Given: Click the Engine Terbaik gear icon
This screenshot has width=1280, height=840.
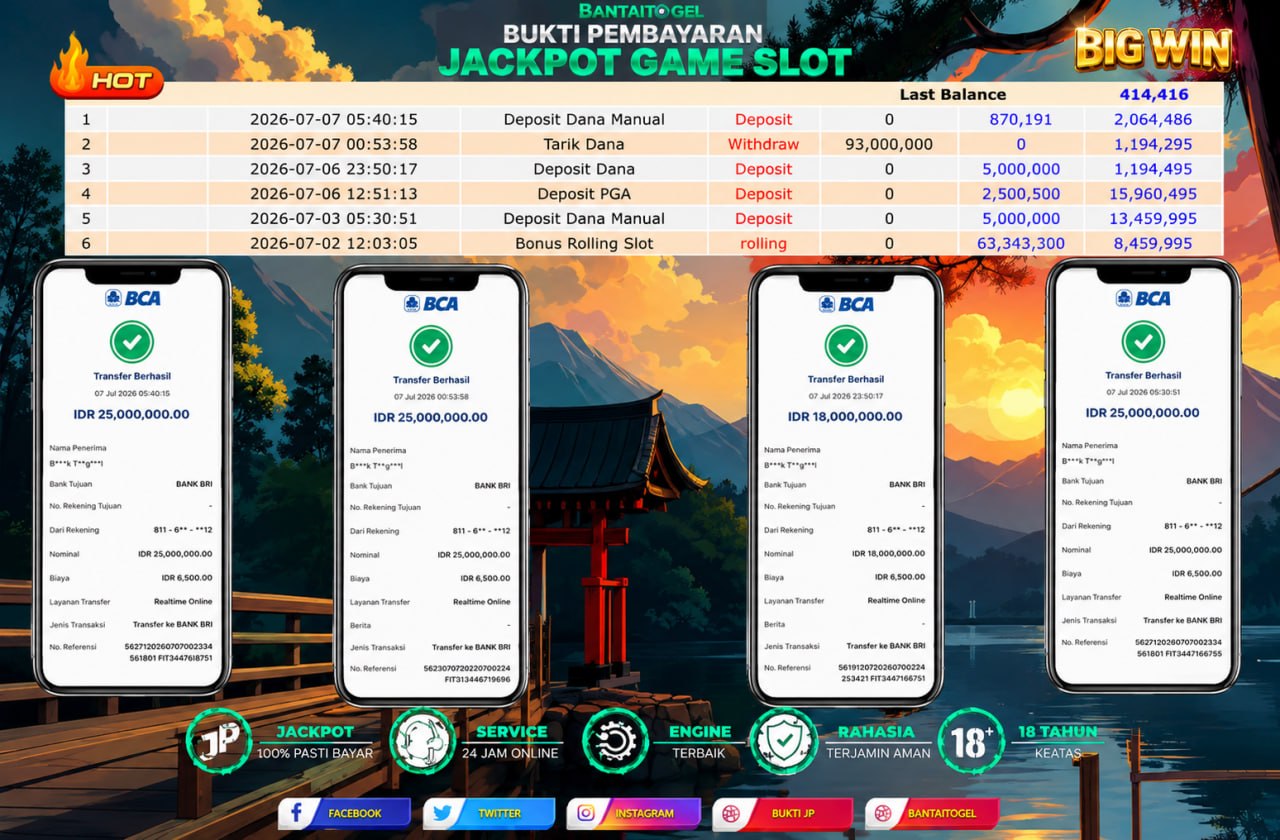Looking at the screenshot, I should 615,741.
